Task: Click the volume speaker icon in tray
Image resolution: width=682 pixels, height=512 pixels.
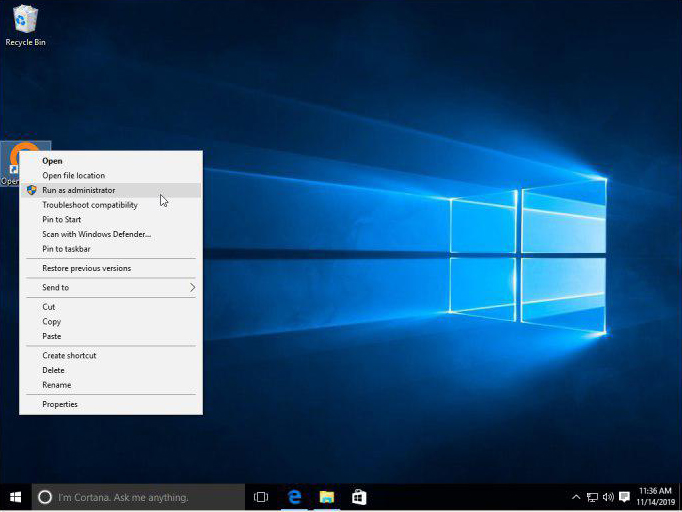Action: pyautogui.click(x=608, y=497)
